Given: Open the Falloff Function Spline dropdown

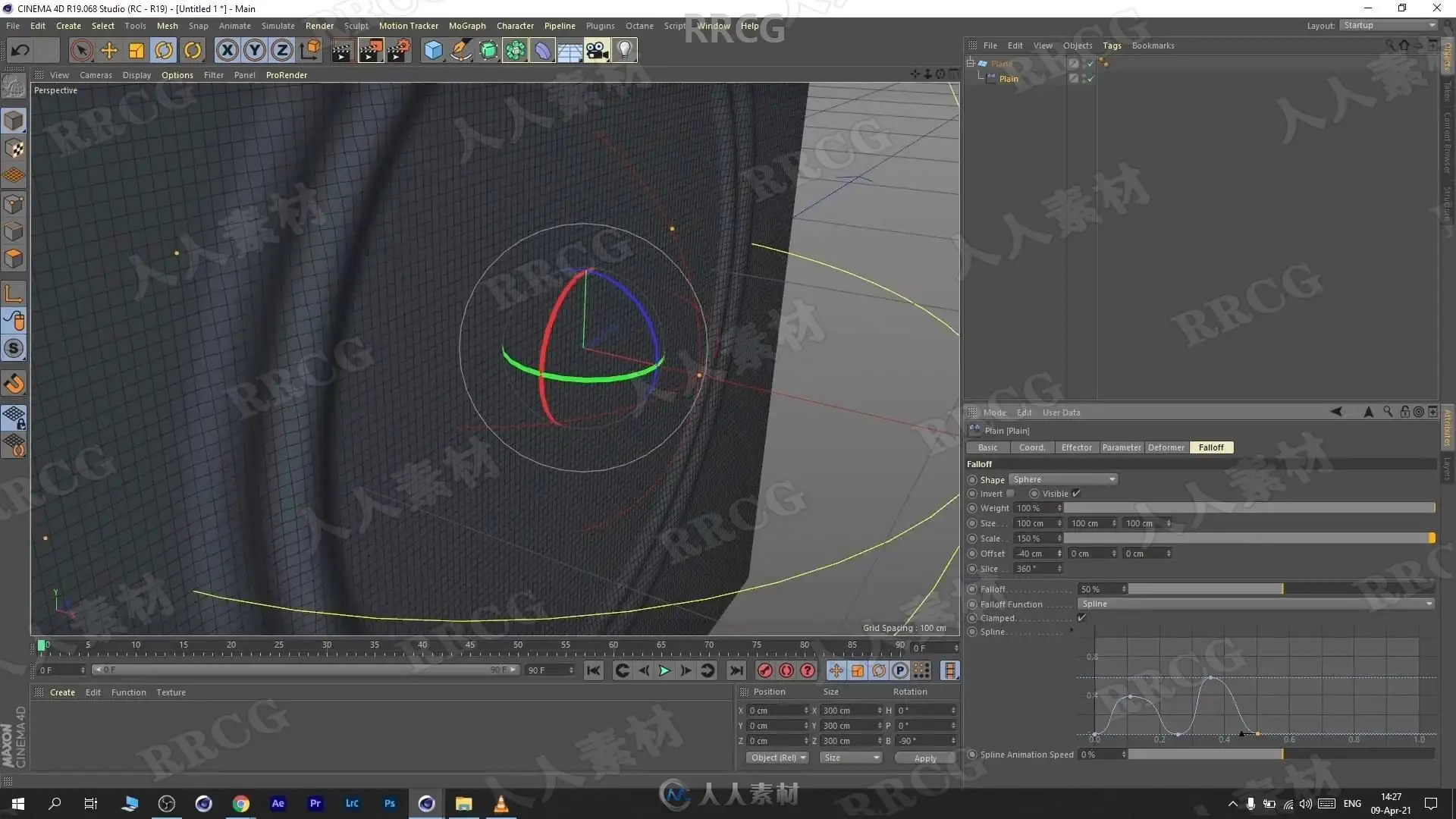Looking at the screenshot, I should [1257, 604].
